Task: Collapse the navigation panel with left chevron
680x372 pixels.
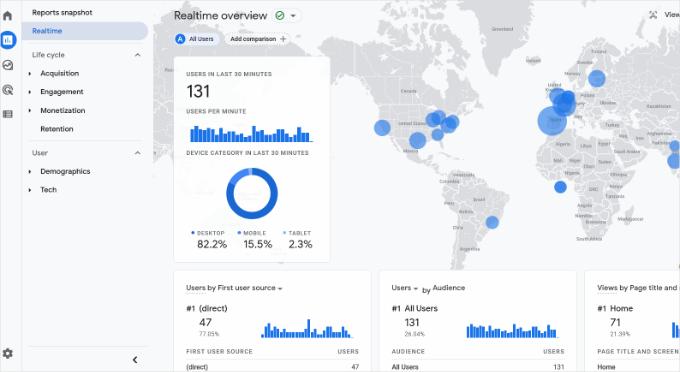Action: click(x=135, y=360)
